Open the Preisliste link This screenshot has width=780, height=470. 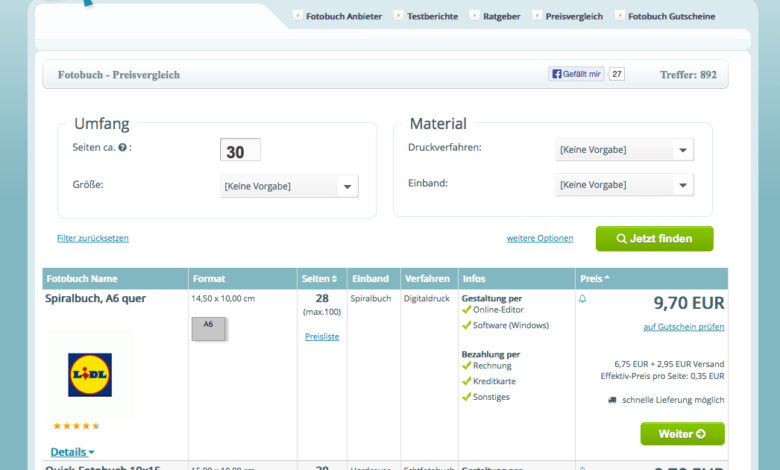click(322, 337)
